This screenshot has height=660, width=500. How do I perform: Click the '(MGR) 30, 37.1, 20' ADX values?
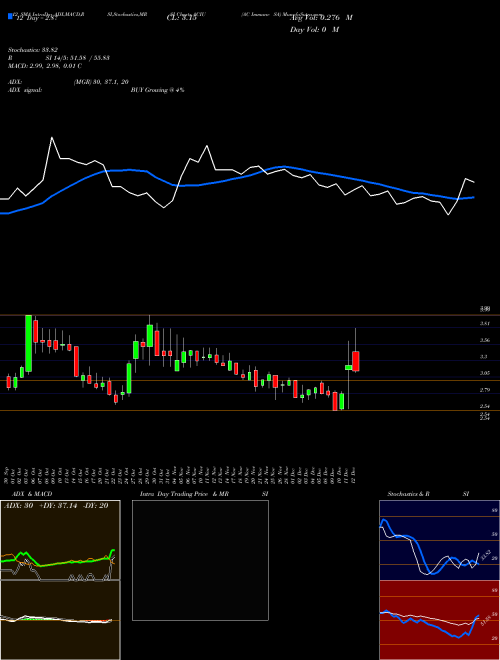[101, 82]
